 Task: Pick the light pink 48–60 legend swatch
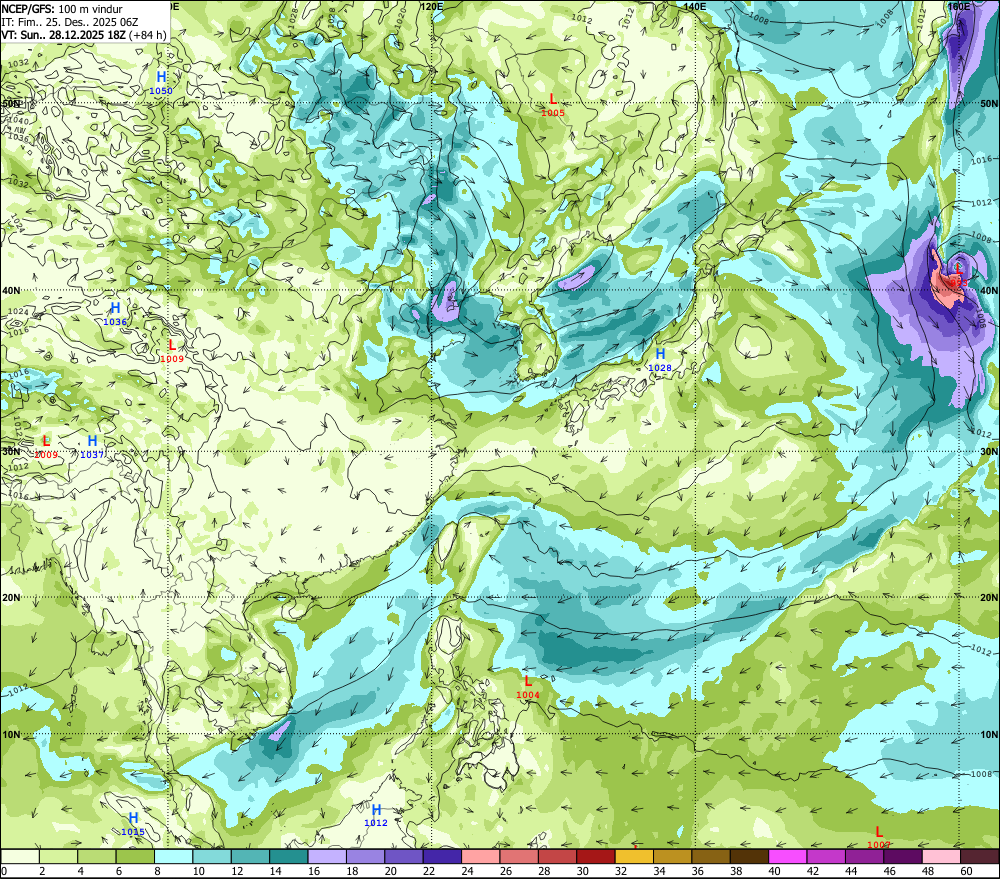coord(941,856)
